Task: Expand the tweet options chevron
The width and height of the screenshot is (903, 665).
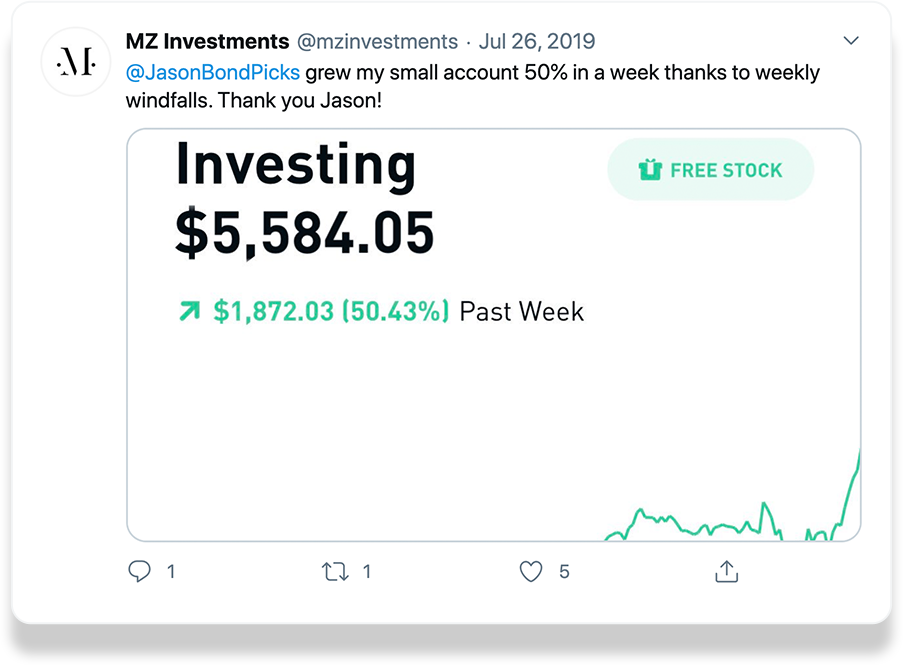Action: click(851, 40)
